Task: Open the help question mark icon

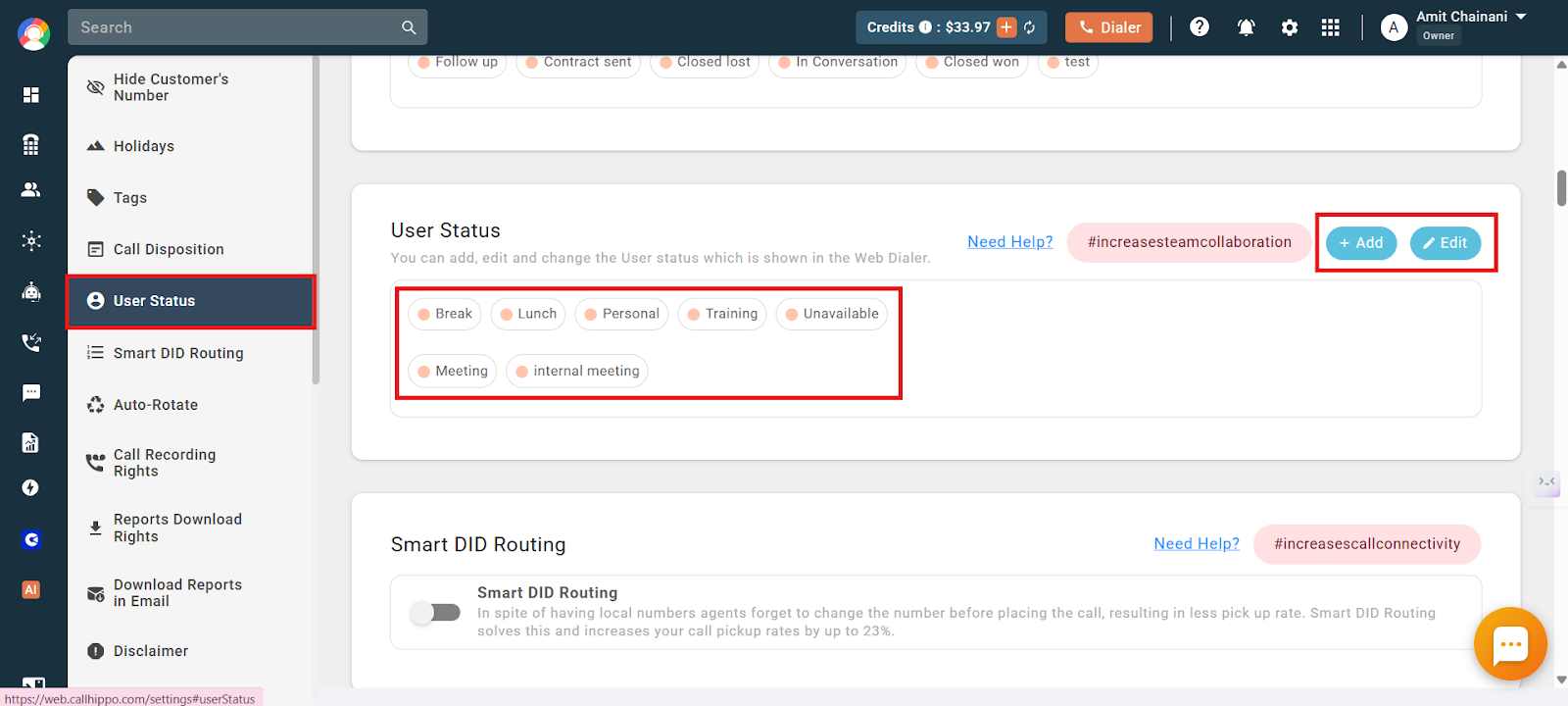Action: coord(1200,27)
